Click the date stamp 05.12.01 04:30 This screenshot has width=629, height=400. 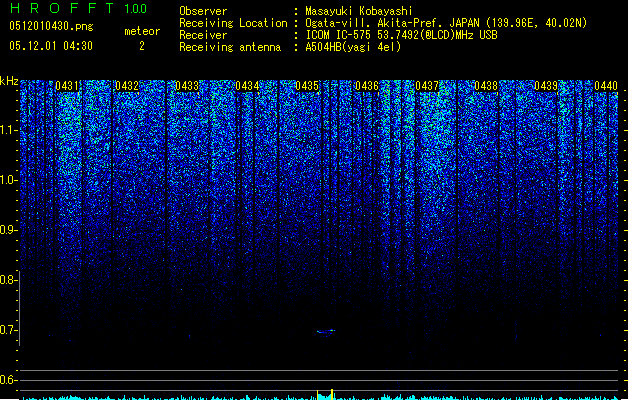(x=51, y=46)
